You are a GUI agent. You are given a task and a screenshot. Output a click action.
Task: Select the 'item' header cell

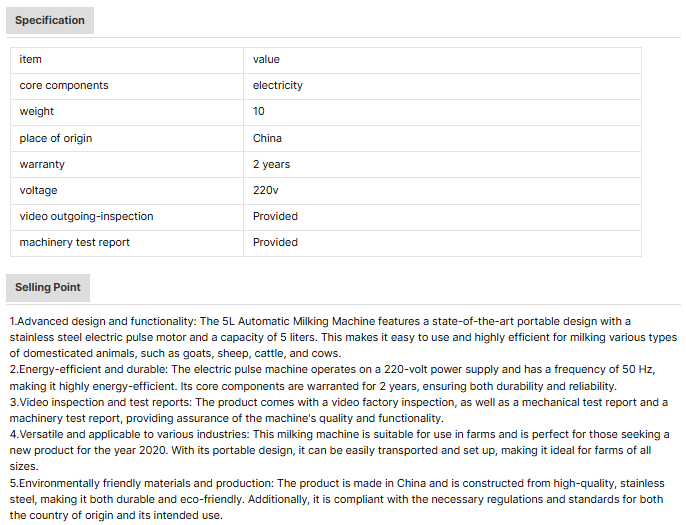[x=31, y=60]
